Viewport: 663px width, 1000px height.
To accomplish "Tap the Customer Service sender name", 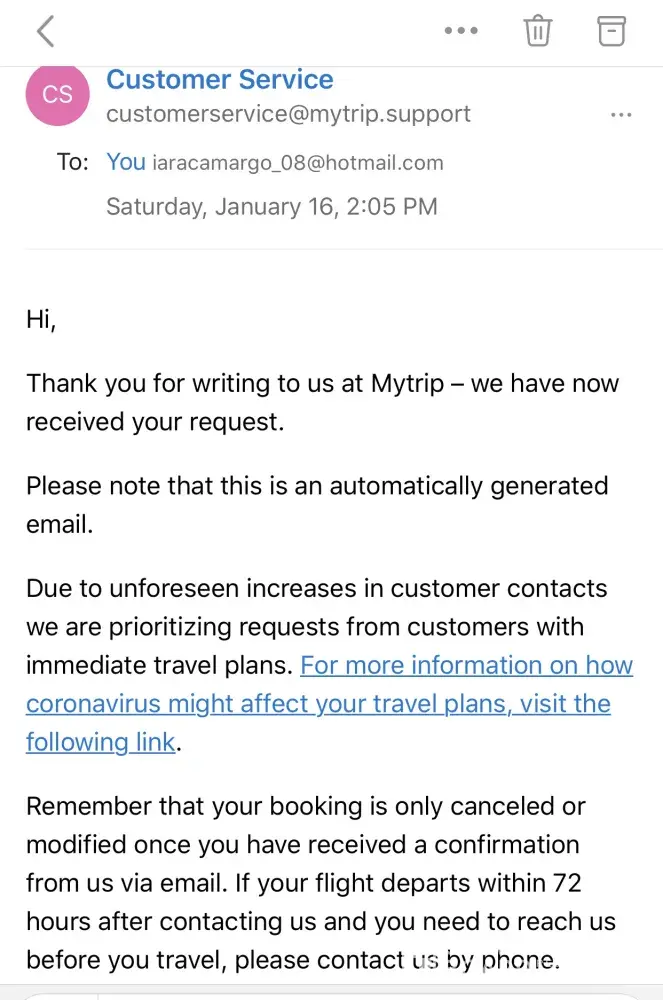I will click(x=220, y=79).
